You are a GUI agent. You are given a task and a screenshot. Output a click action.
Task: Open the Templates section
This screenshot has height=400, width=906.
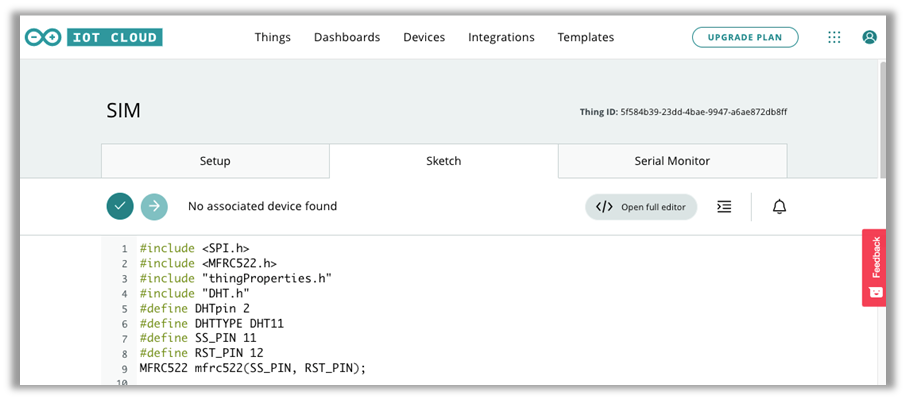tap(585, 37)
